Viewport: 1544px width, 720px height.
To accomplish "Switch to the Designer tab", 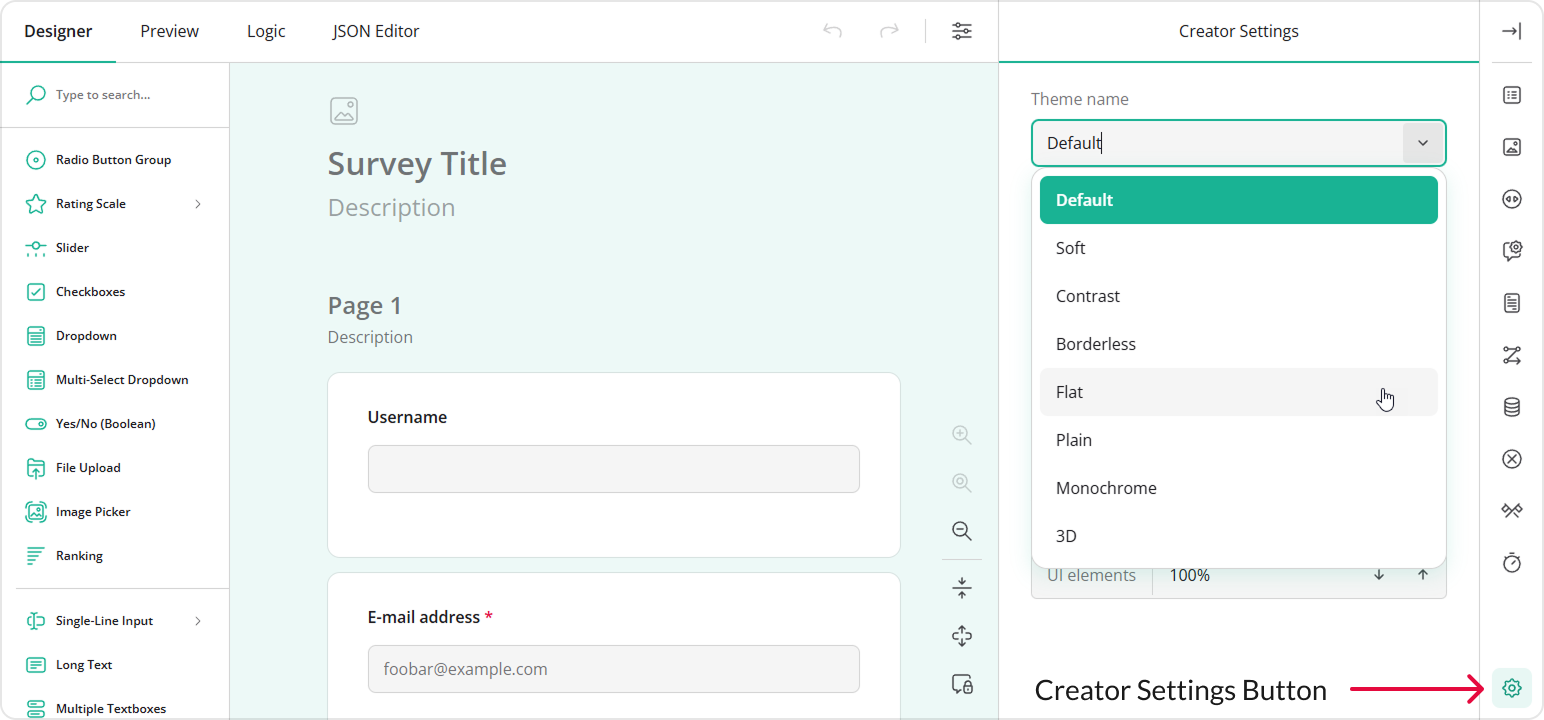I will tap(58, 31).
